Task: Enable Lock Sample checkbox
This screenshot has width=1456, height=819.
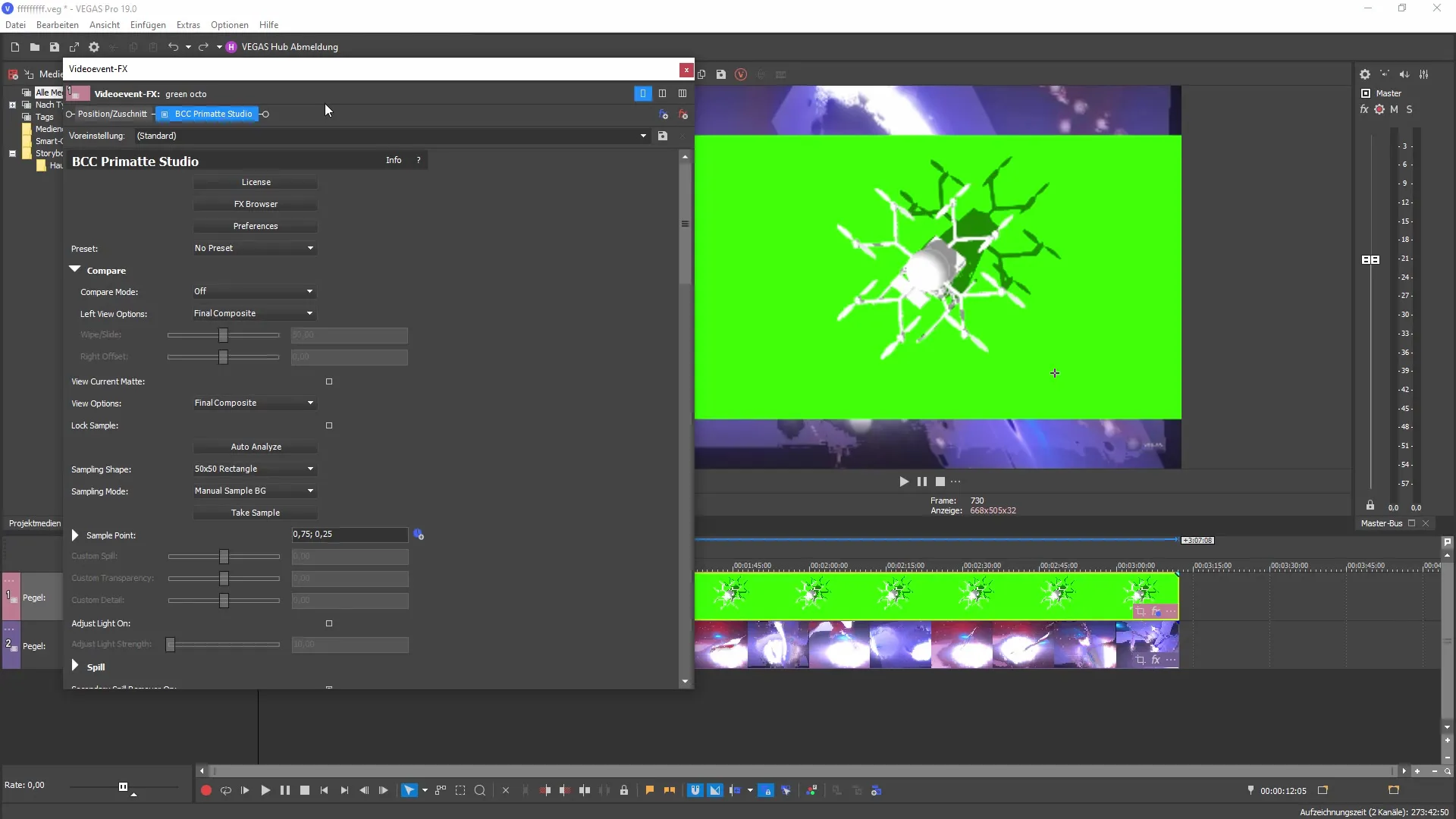Action: (x=329, y=425)
